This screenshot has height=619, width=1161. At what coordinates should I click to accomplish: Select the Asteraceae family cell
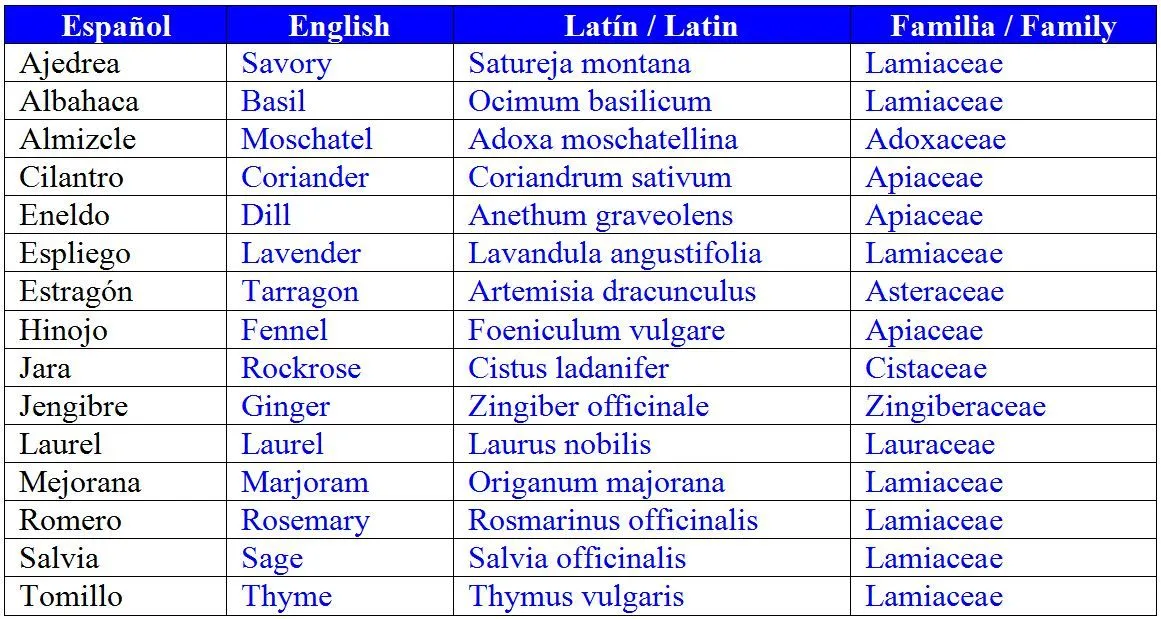[x=1003, y=292]
